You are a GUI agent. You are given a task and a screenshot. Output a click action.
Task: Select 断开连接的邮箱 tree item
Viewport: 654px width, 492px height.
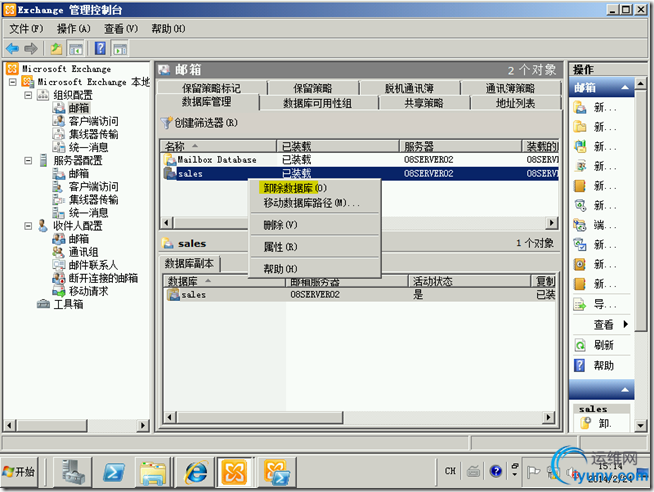point(103,278)
